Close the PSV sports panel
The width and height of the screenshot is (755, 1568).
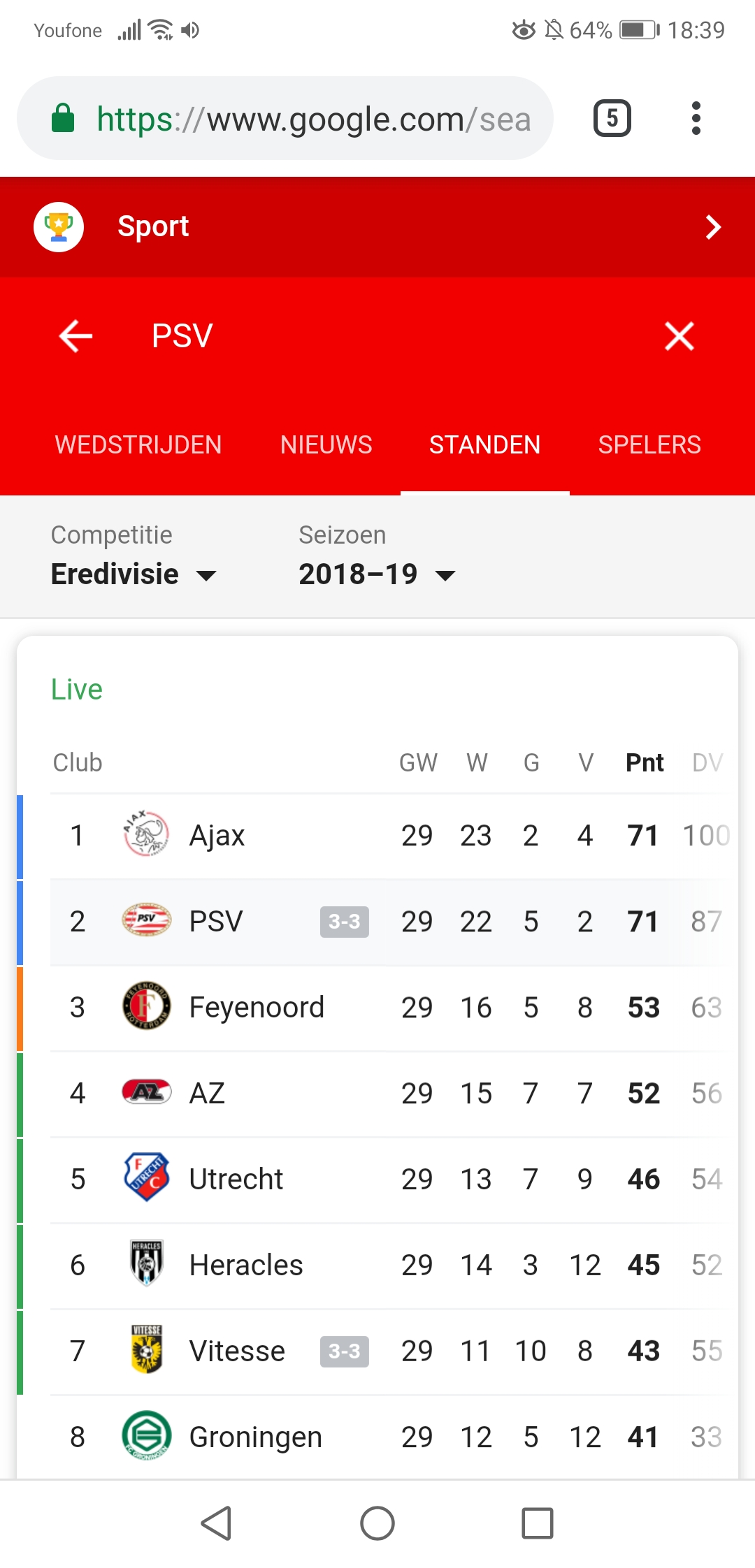(x=679, y=336)
